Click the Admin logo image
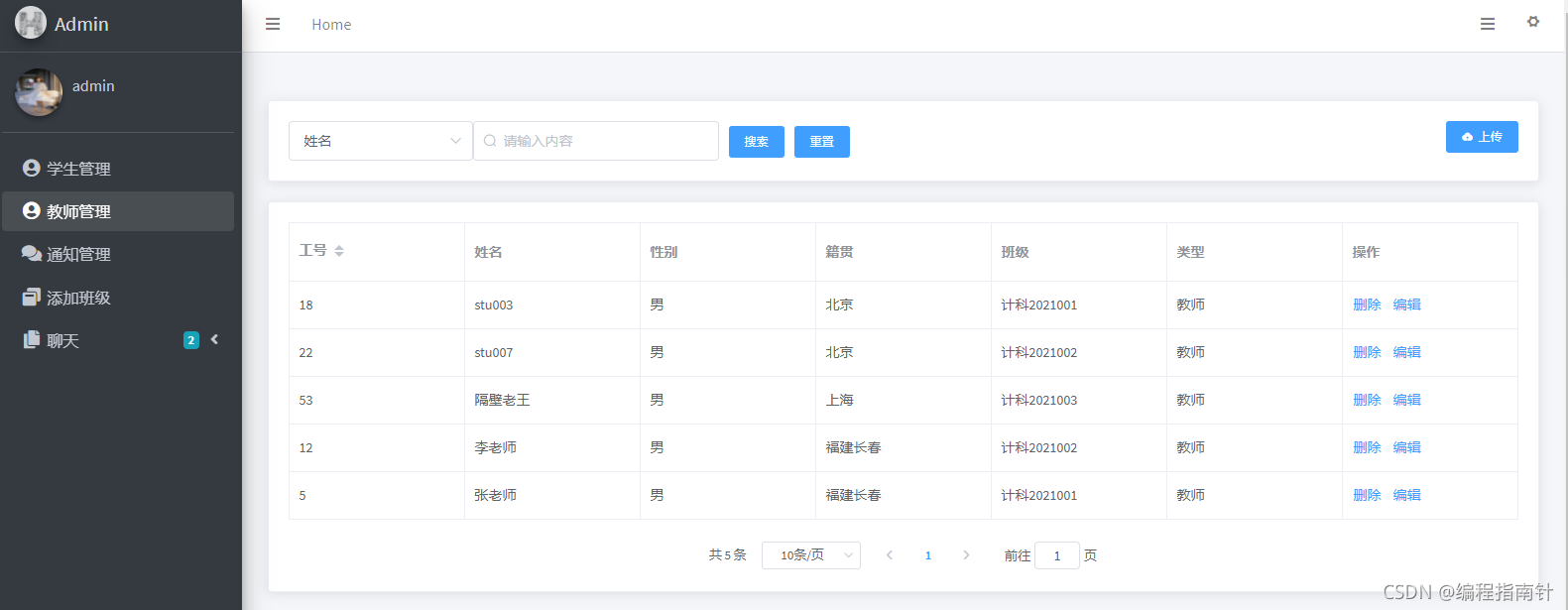The image size is (1568, 610). tap(31, 23)
